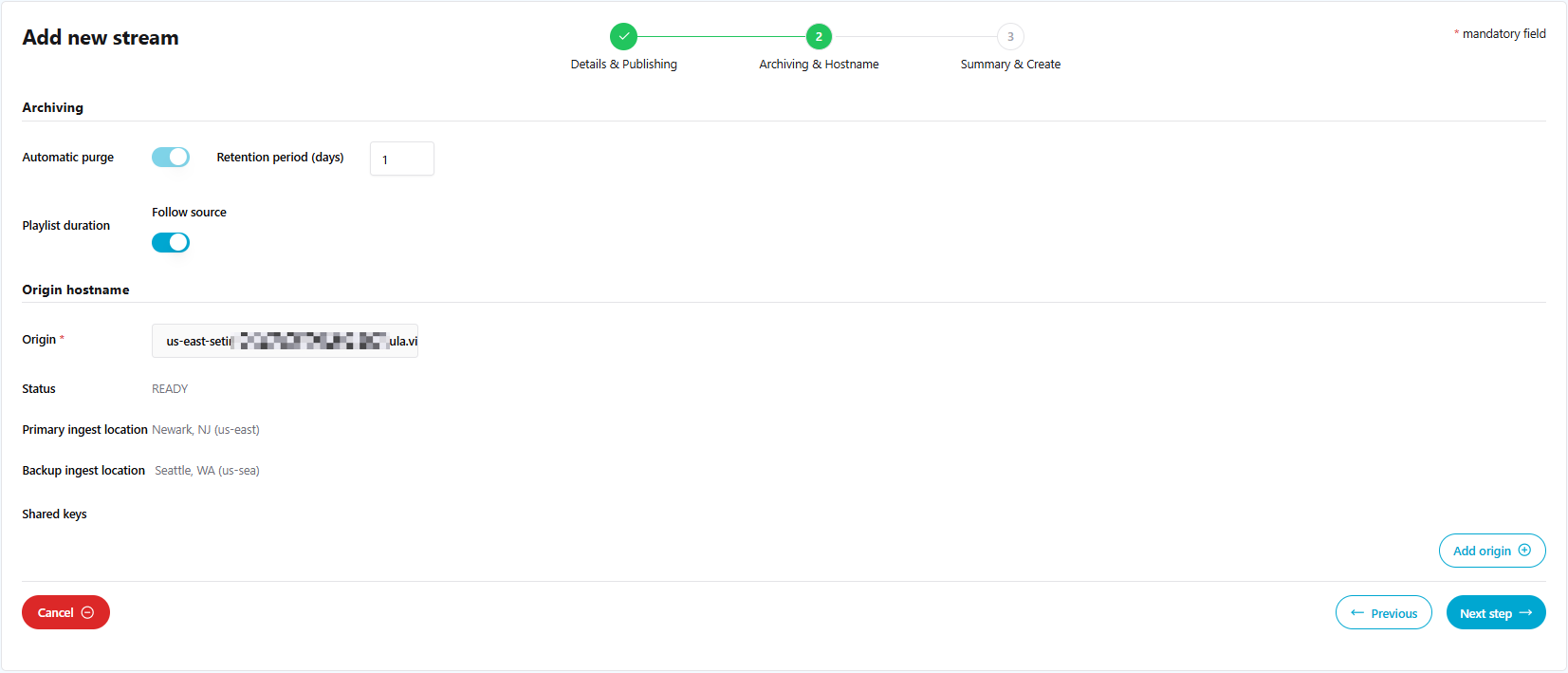Click the step 3 circle indicator
The image size is (1568, 673).
(1010, 36)
